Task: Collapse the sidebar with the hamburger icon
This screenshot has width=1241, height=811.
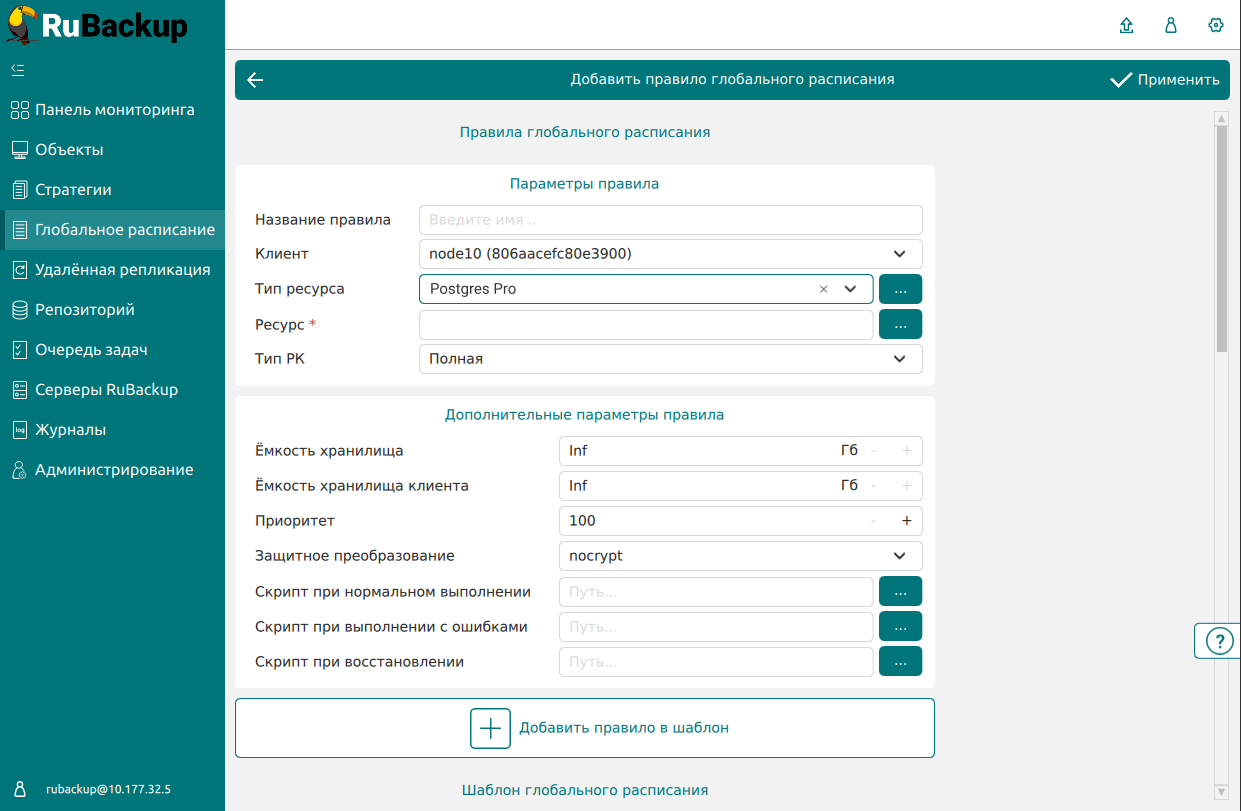Action: [x=17, y=70]
